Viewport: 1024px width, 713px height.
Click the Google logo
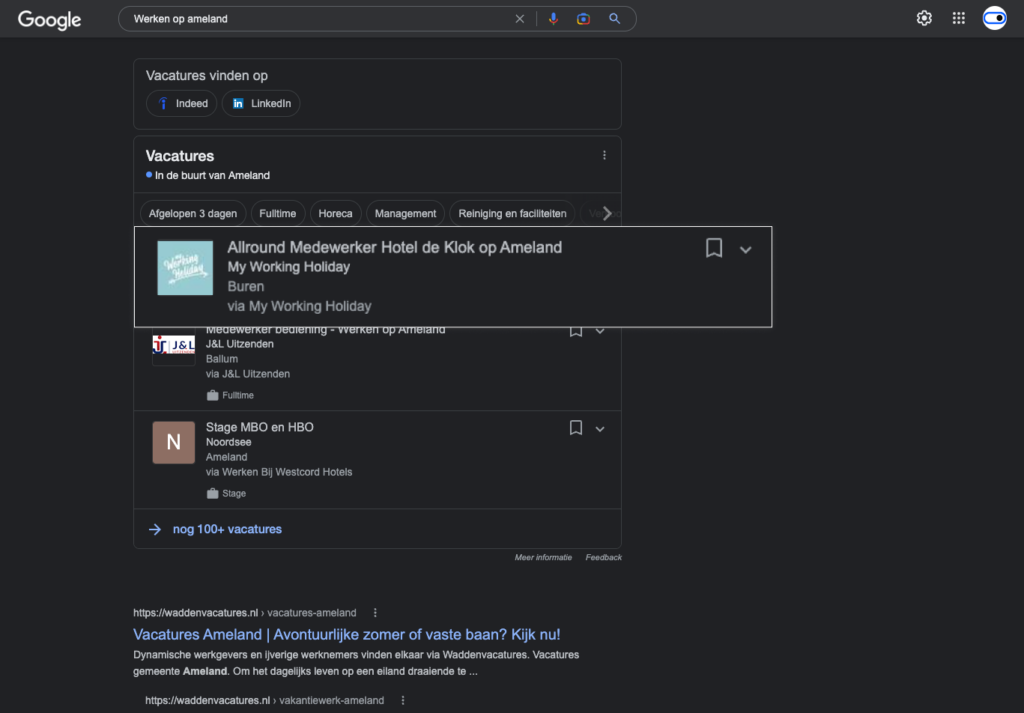(x=50, y=20)
